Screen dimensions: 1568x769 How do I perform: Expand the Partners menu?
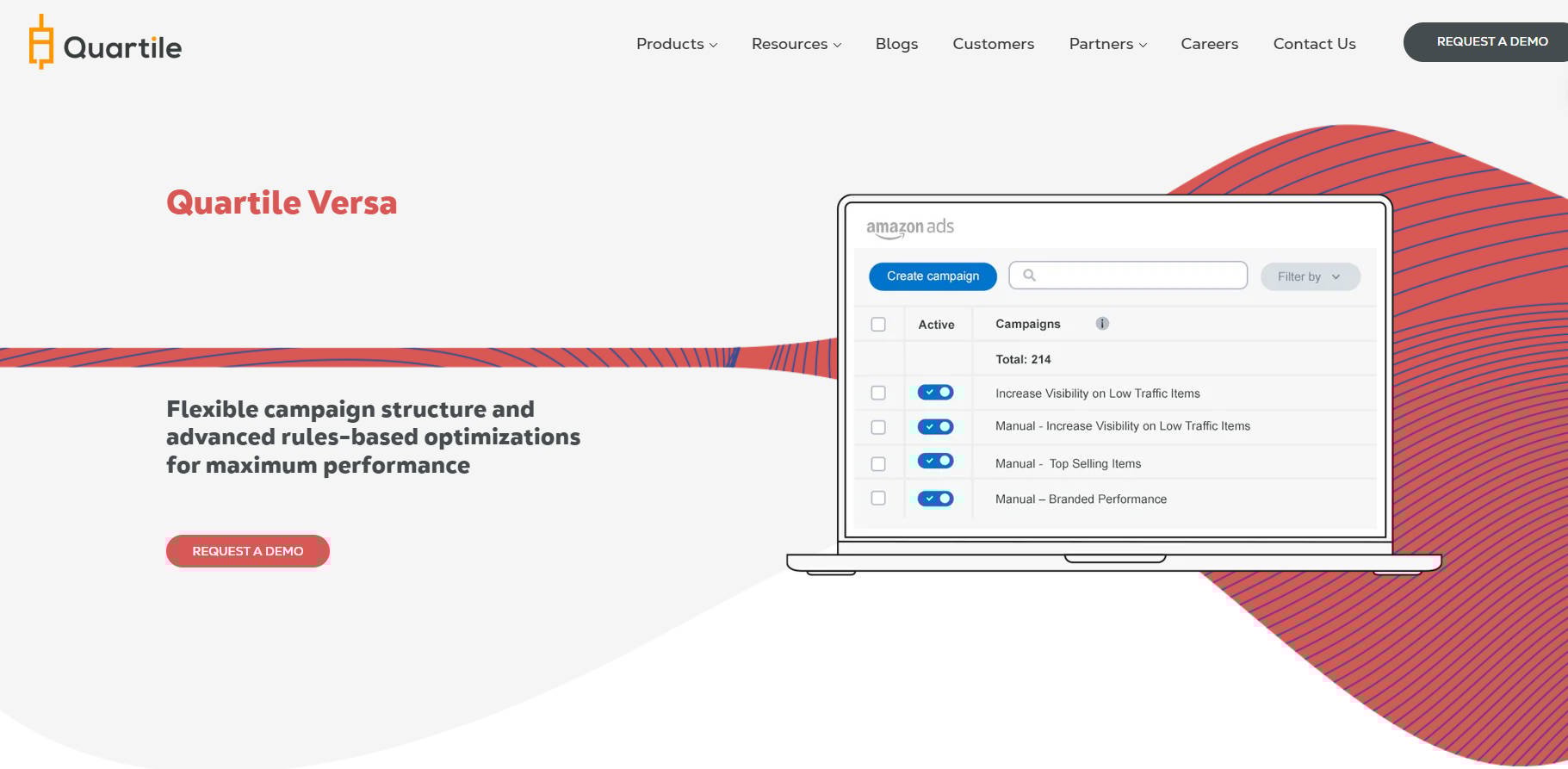tap(1107, 44)
